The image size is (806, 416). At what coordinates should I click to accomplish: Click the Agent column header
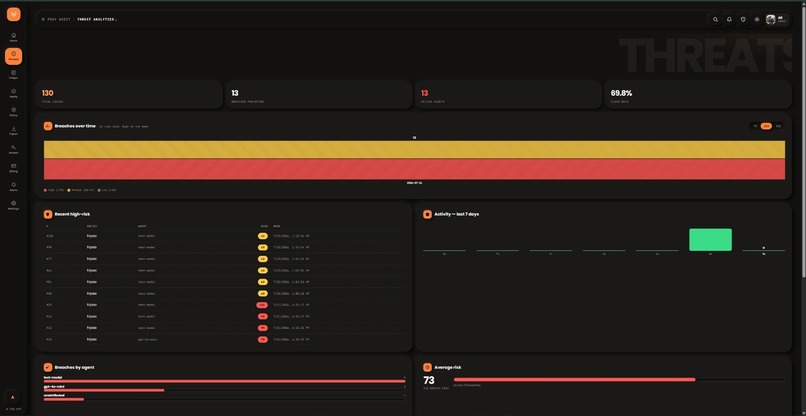point(142,226)
